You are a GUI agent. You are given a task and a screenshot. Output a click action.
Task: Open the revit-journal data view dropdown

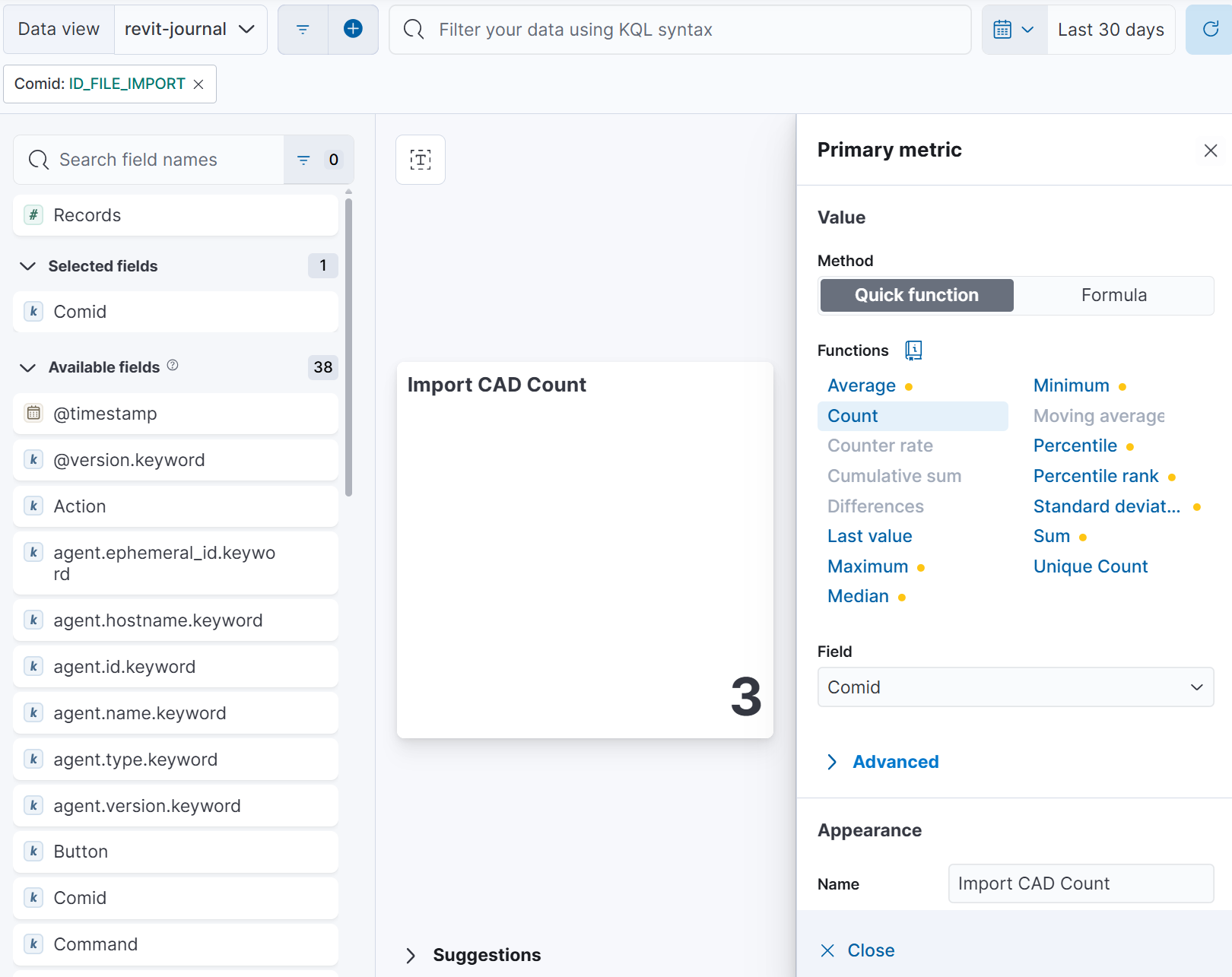[191, 30]
